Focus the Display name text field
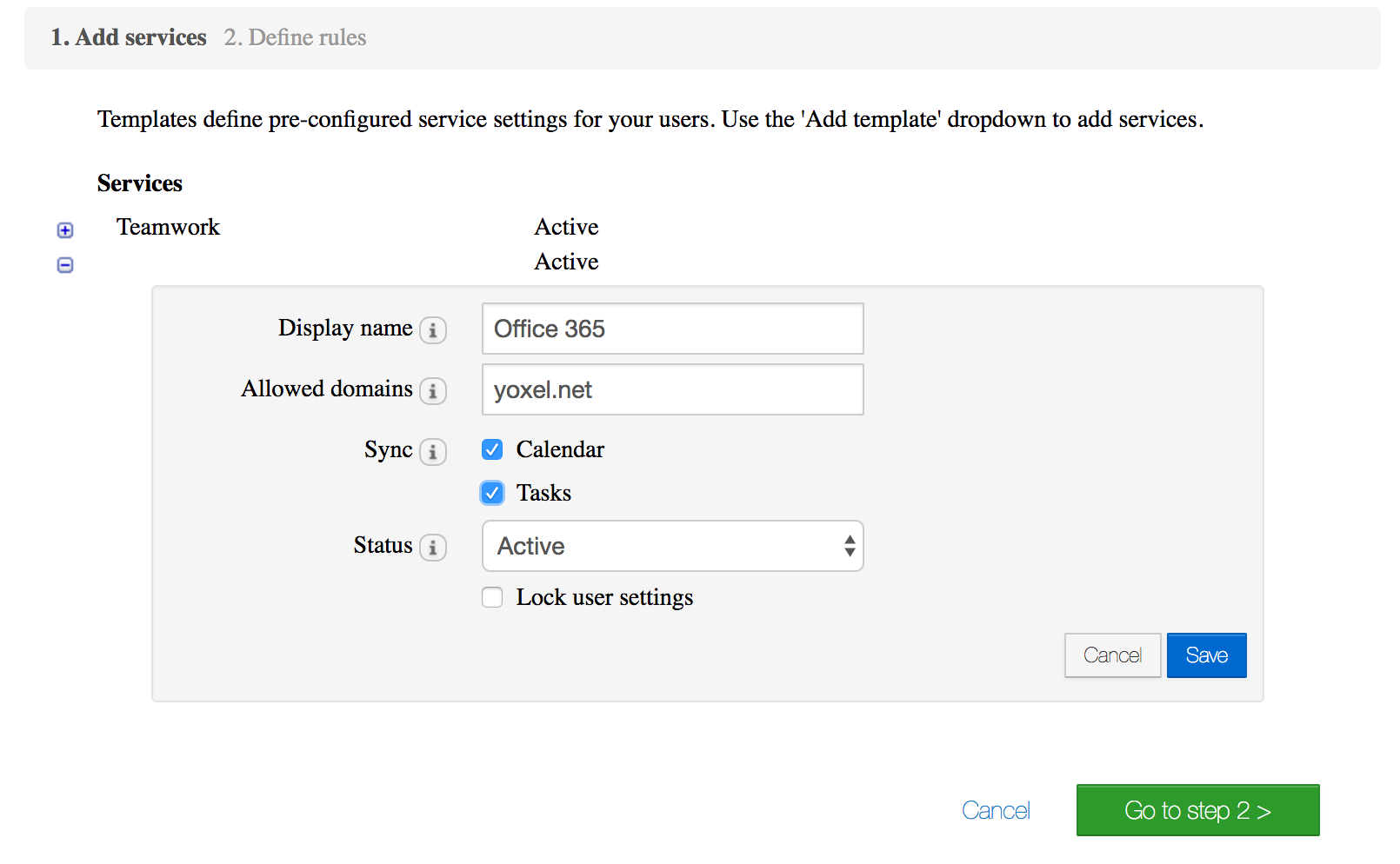The height and width of the screenshot is (864, 1400). coord(672,329)
